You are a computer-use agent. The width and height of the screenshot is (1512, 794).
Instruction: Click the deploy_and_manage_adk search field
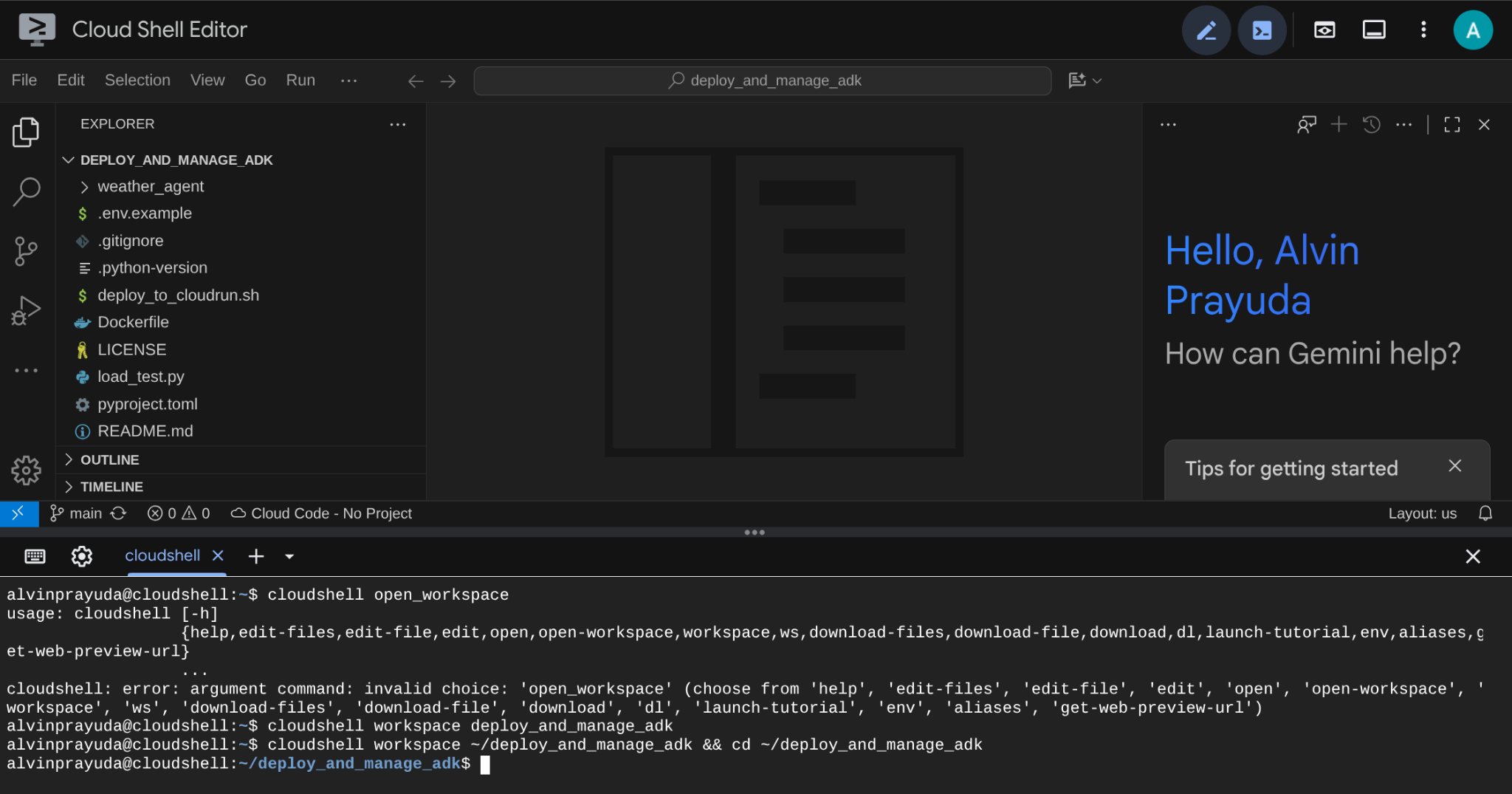click(x=763, y=81)
